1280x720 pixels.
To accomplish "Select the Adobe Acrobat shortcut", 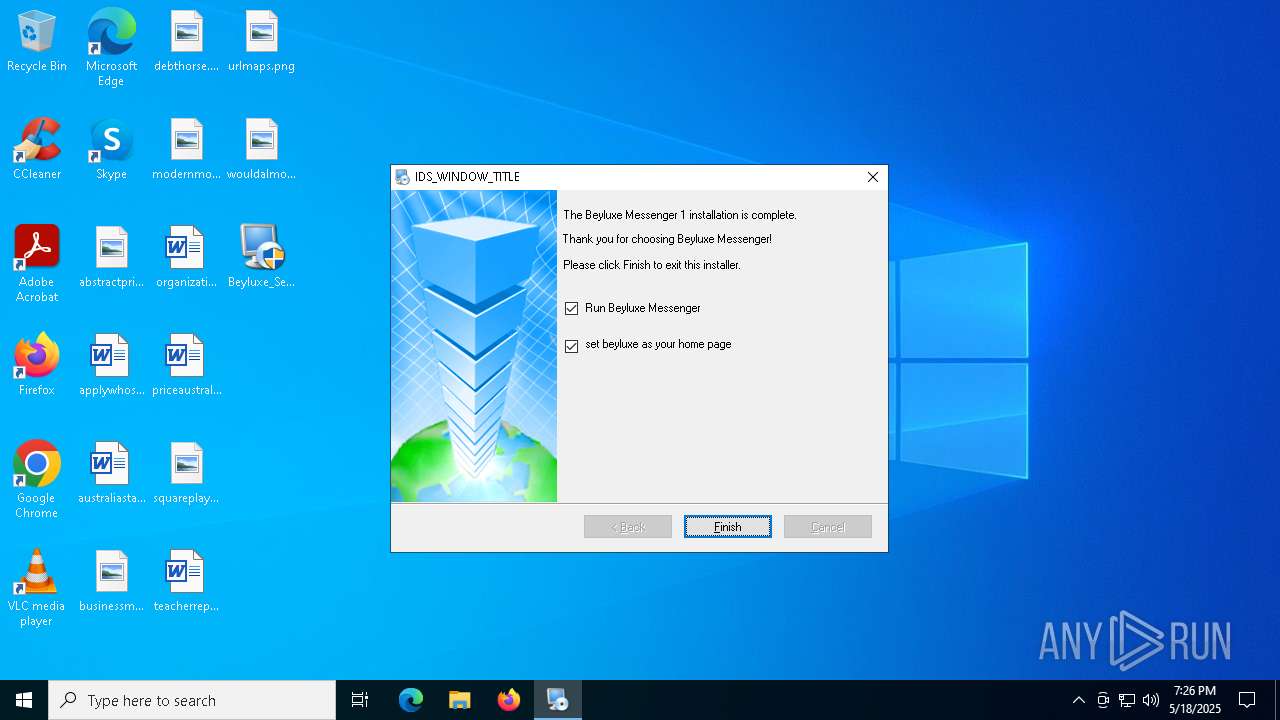I will click(37, 264).
